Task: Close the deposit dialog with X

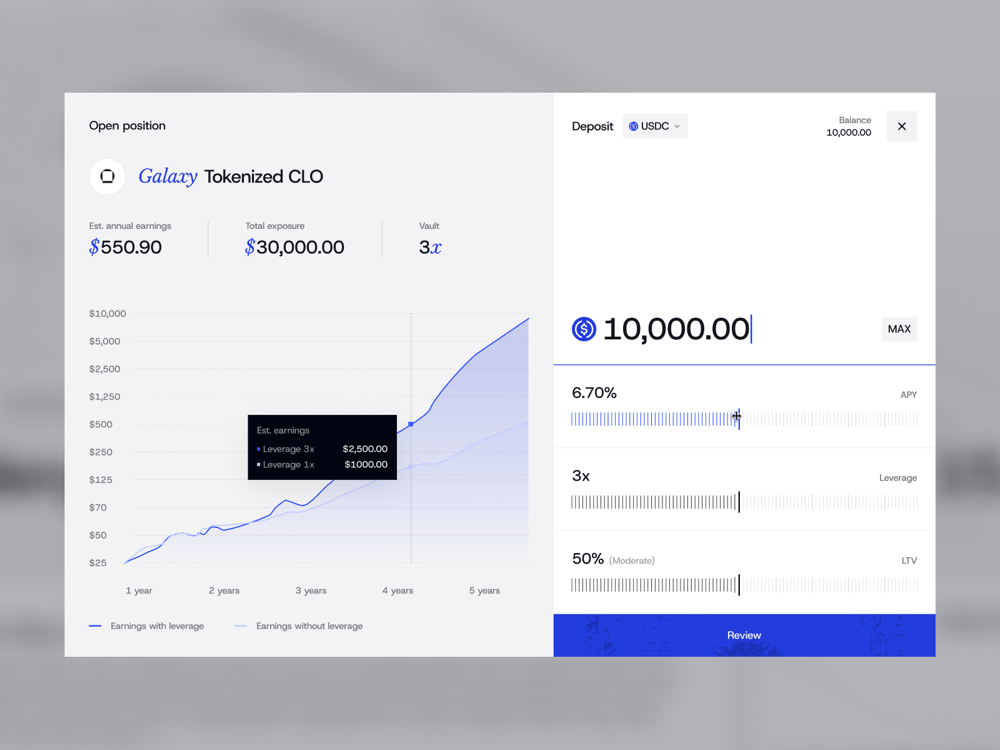Action: pyautogui.click(x=902, y=126)
